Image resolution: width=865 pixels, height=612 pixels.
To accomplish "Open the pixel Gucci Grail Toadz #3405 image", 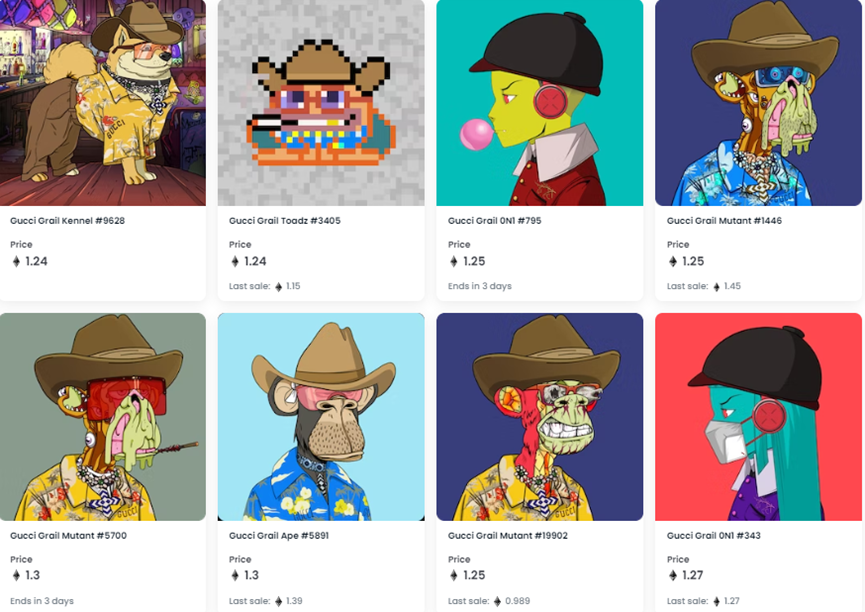I will coord(321,103).
